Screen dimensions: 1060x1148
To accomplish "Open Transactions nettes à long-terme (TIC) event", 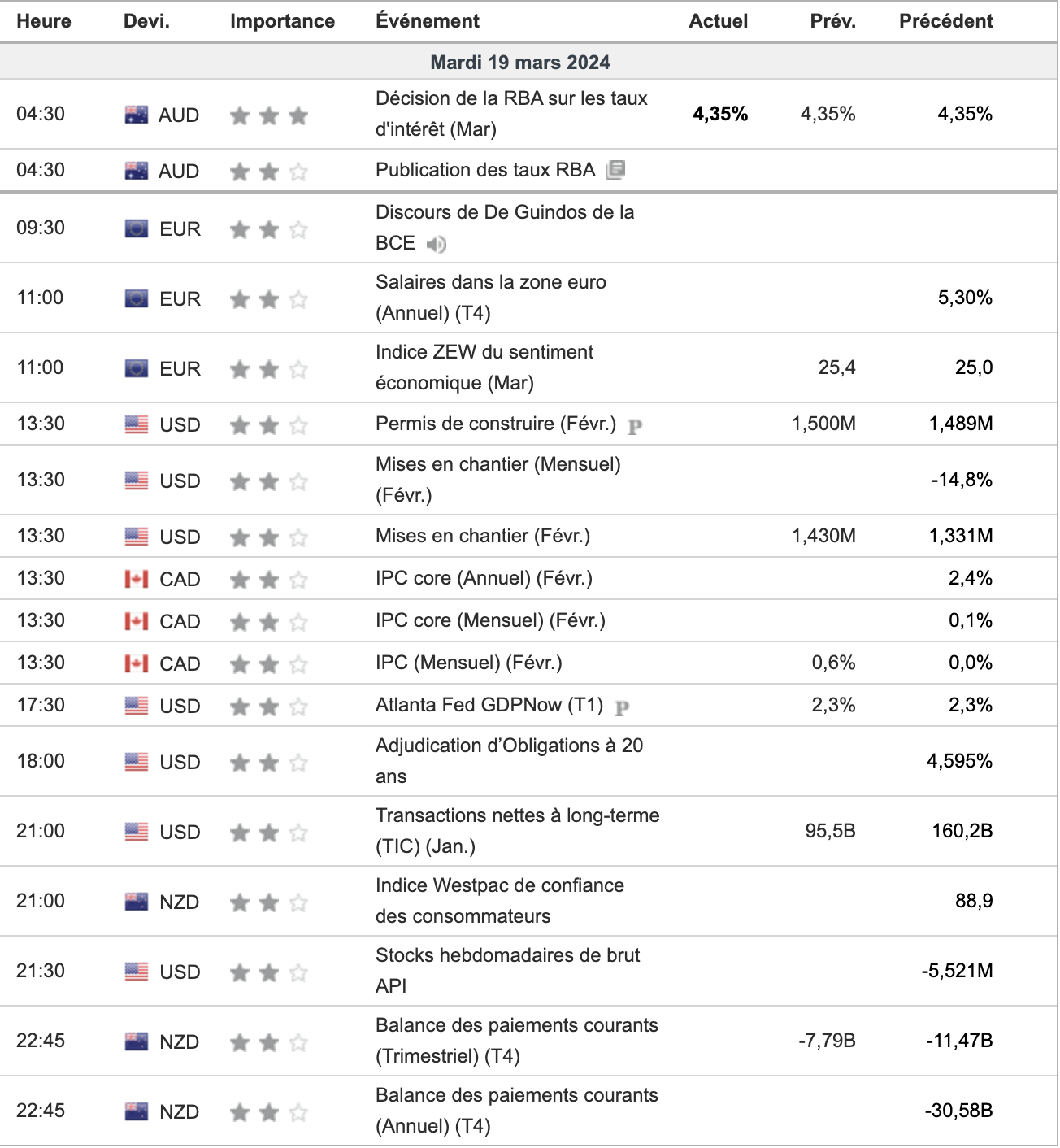I will coord(518,831).
